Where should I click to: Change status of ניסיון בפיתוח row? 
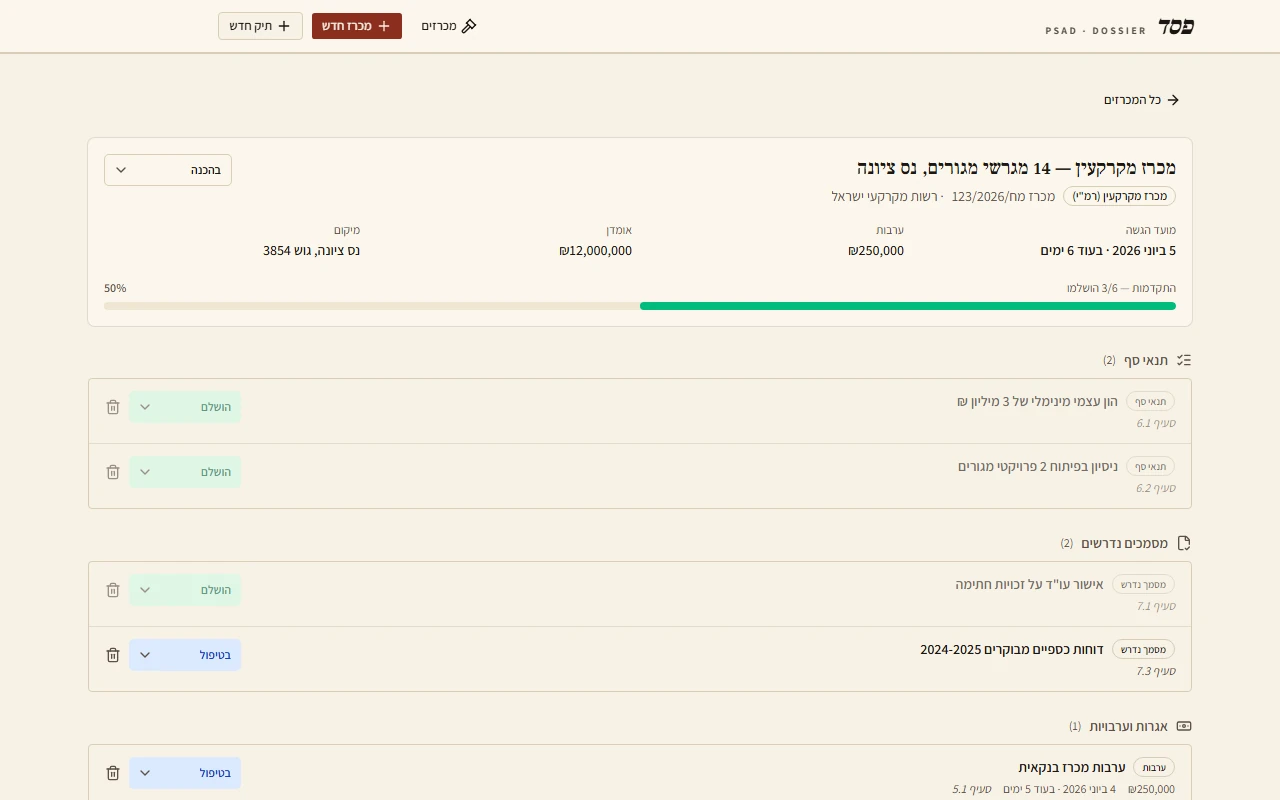(185, 472)
